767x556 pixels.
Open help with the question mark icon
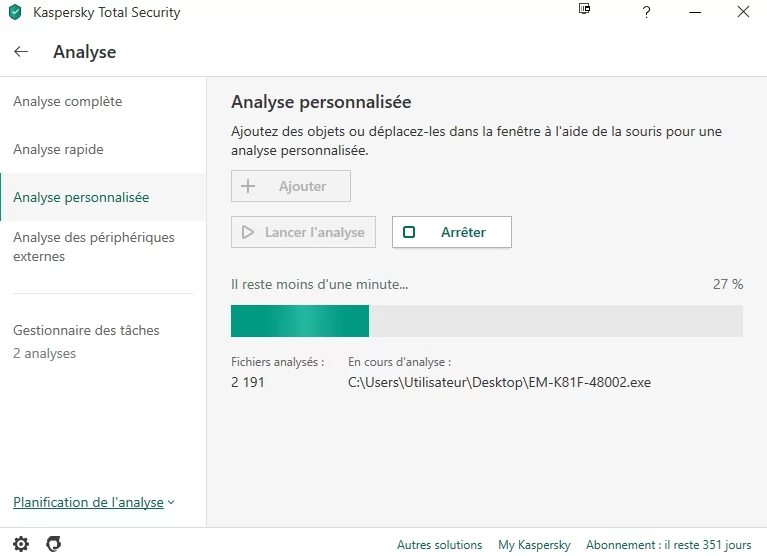[x=646, y=12]
